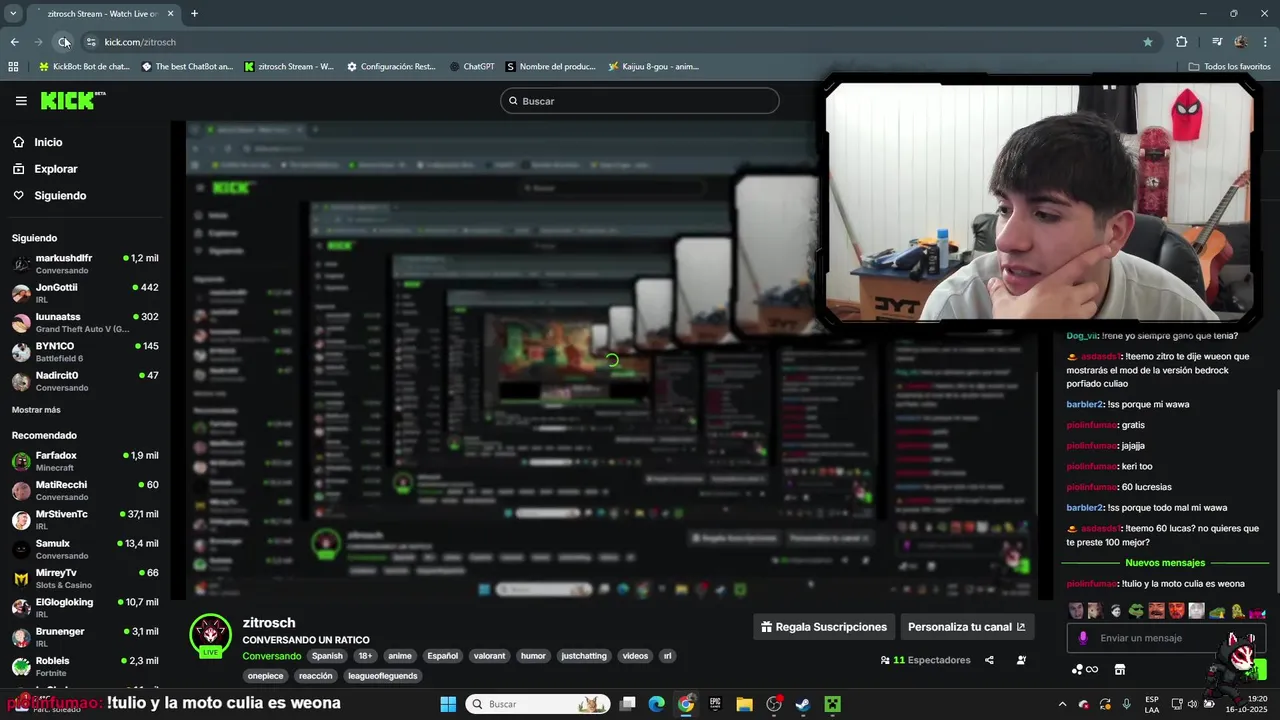
Task: Select the Español tag
Action: click(x=443, y=656)
